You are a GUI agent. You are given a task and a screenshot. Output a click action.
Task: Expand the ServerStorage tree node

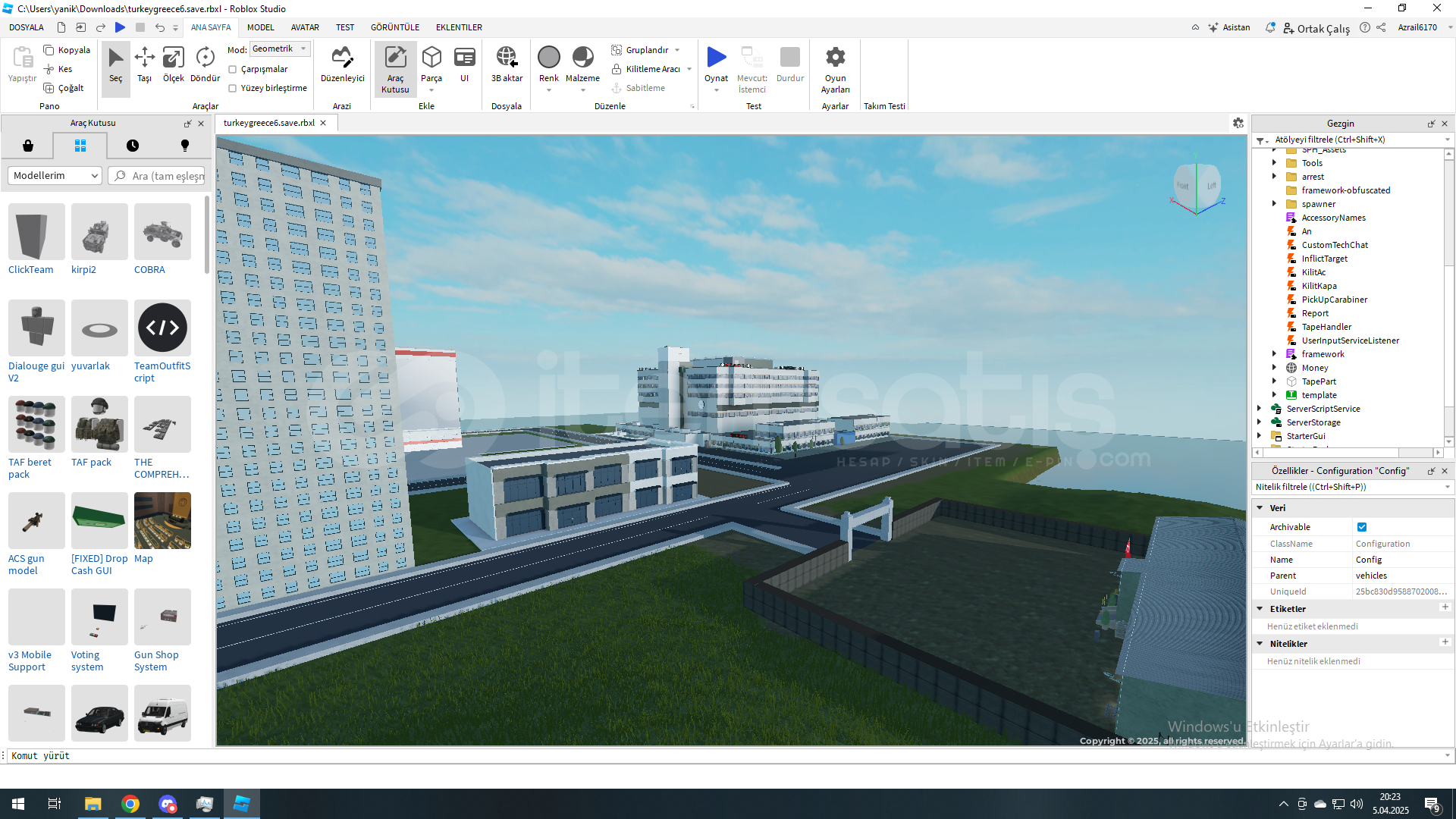[1260, 422]
